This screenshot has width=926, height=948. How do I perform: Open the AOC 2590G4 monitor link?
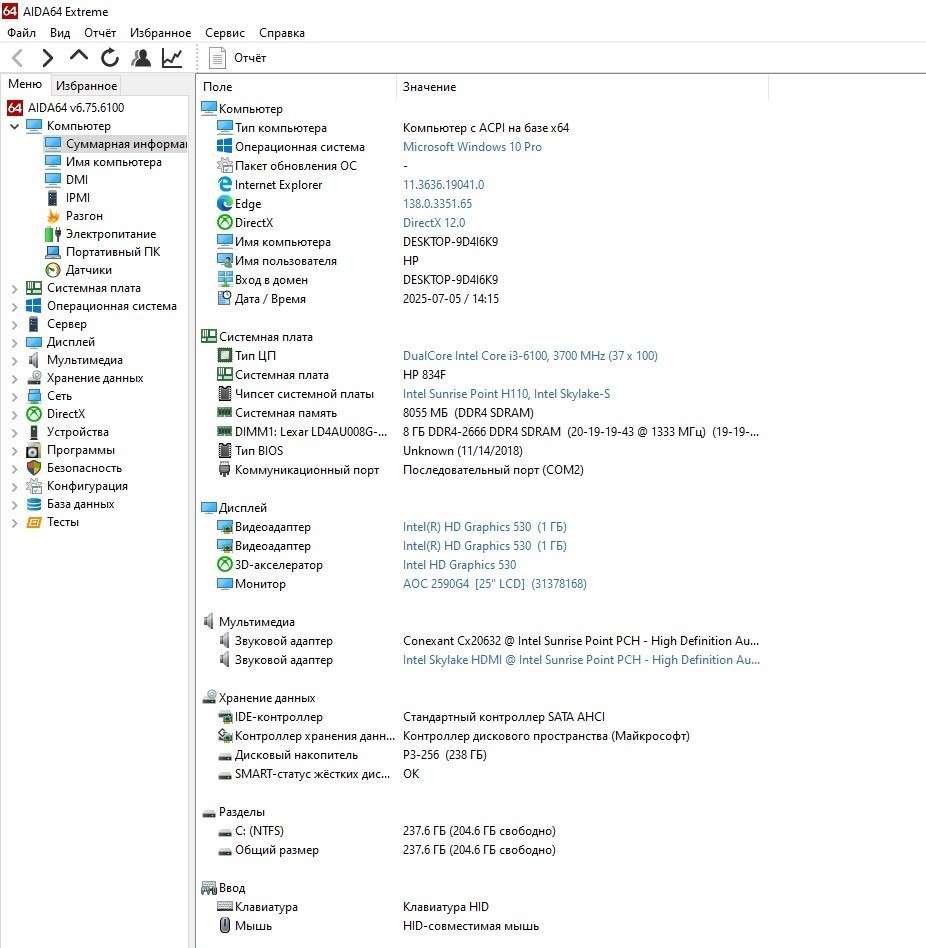click(494, 584)
